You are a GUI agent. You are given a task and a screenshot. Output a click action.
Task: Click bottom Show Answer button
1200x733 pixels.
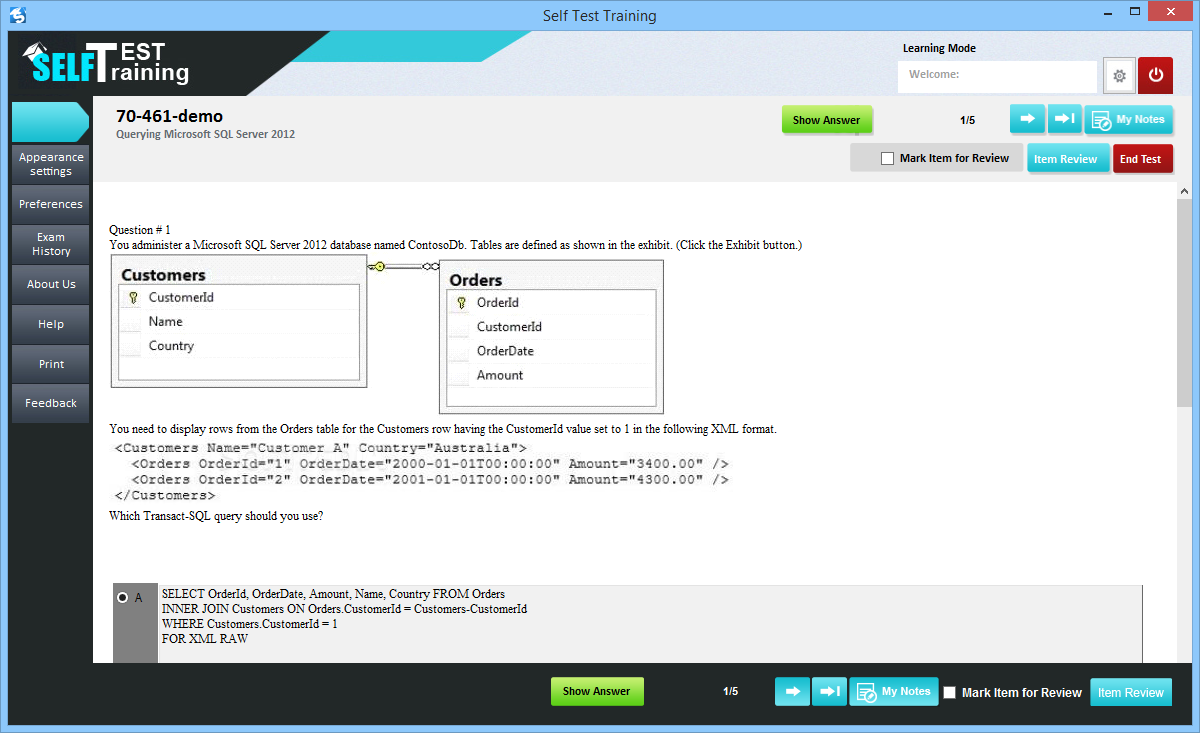[597, 691]
